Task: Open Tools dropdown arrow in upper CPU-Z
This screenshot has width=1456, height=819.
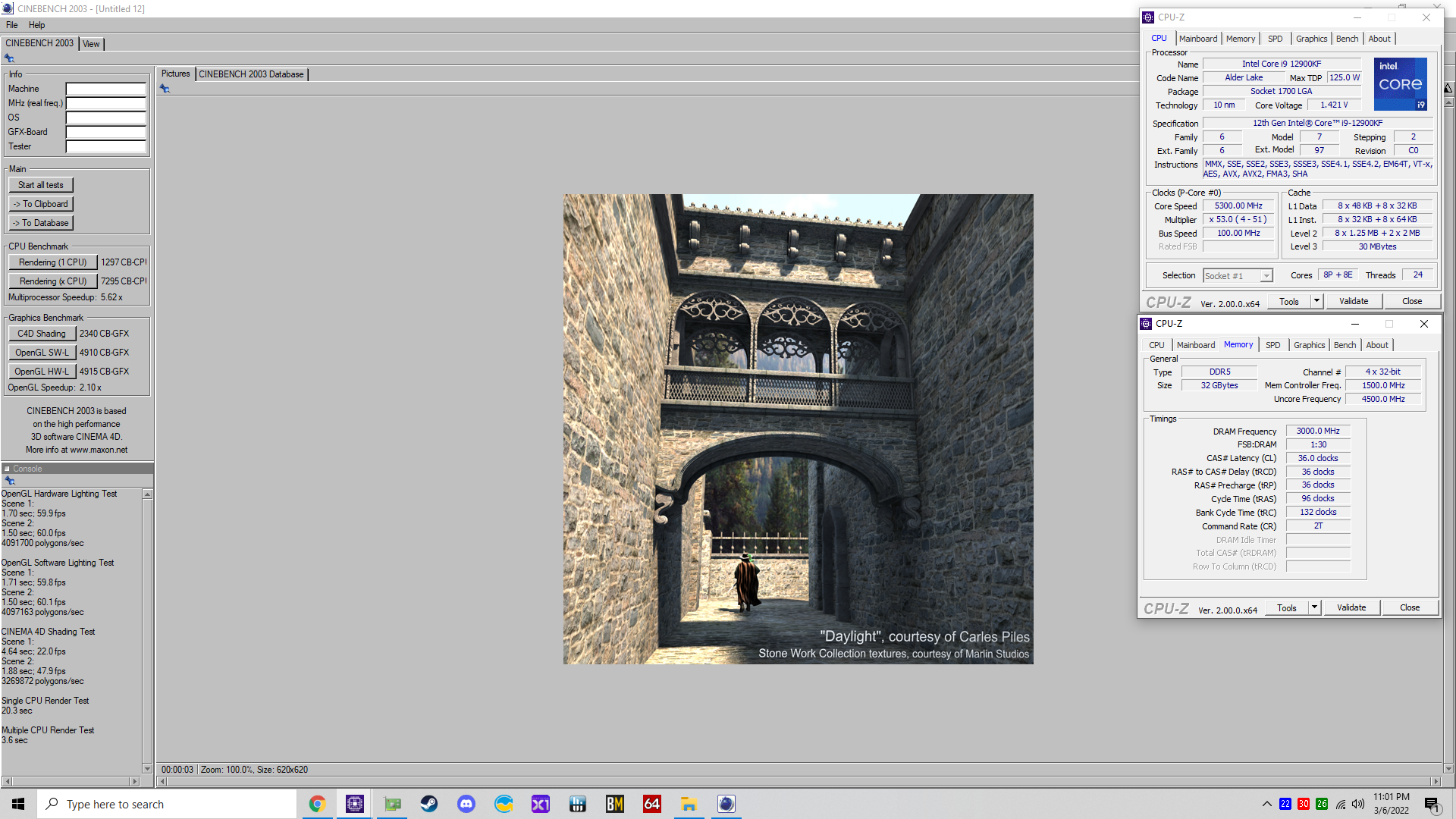Action: [1316, 301]
